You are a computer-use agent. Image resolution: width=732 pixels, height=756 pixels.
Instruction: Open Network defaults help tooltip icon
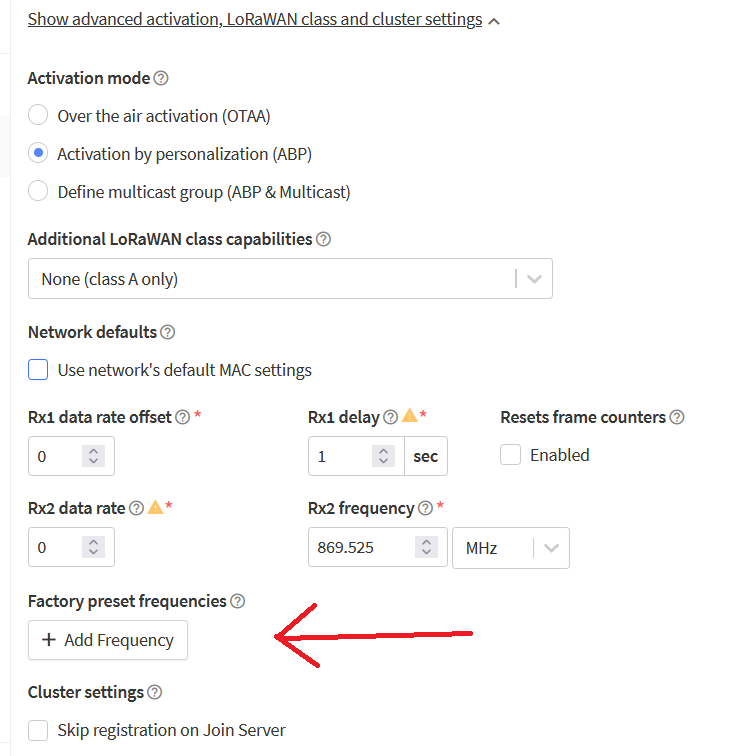pos(167,332)
